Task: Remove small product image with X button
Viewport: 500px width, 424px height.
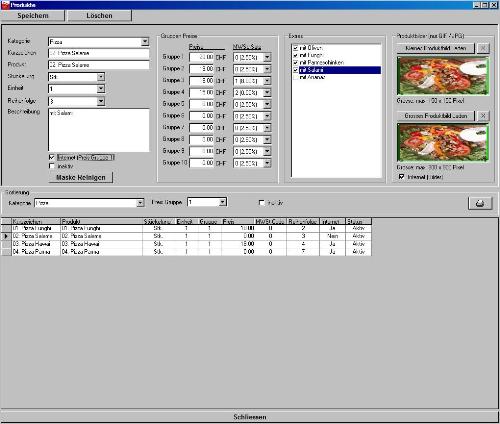Action: tap(483, 48)
